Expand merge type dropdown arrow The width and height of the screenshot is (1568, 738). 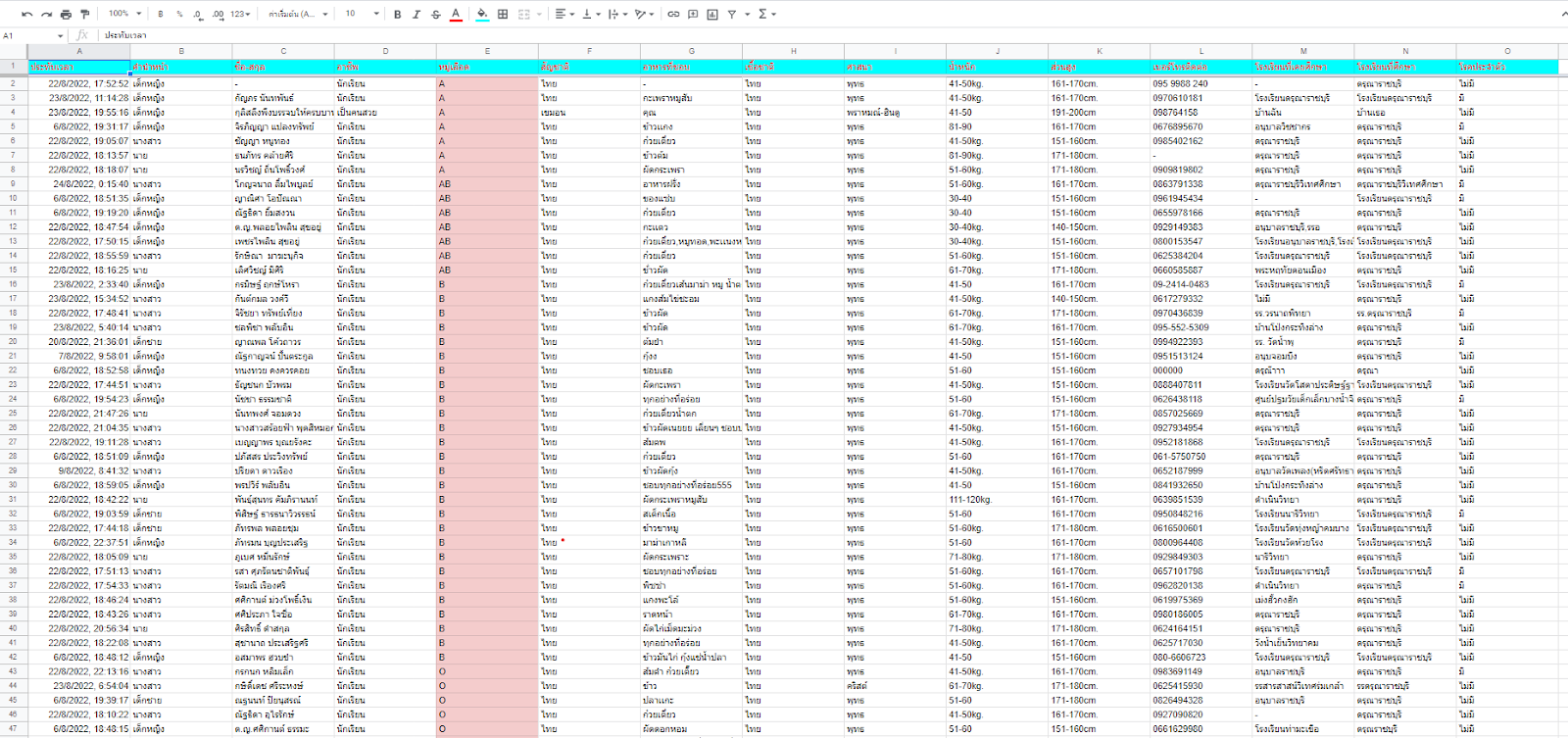click(x=538, y=14)
